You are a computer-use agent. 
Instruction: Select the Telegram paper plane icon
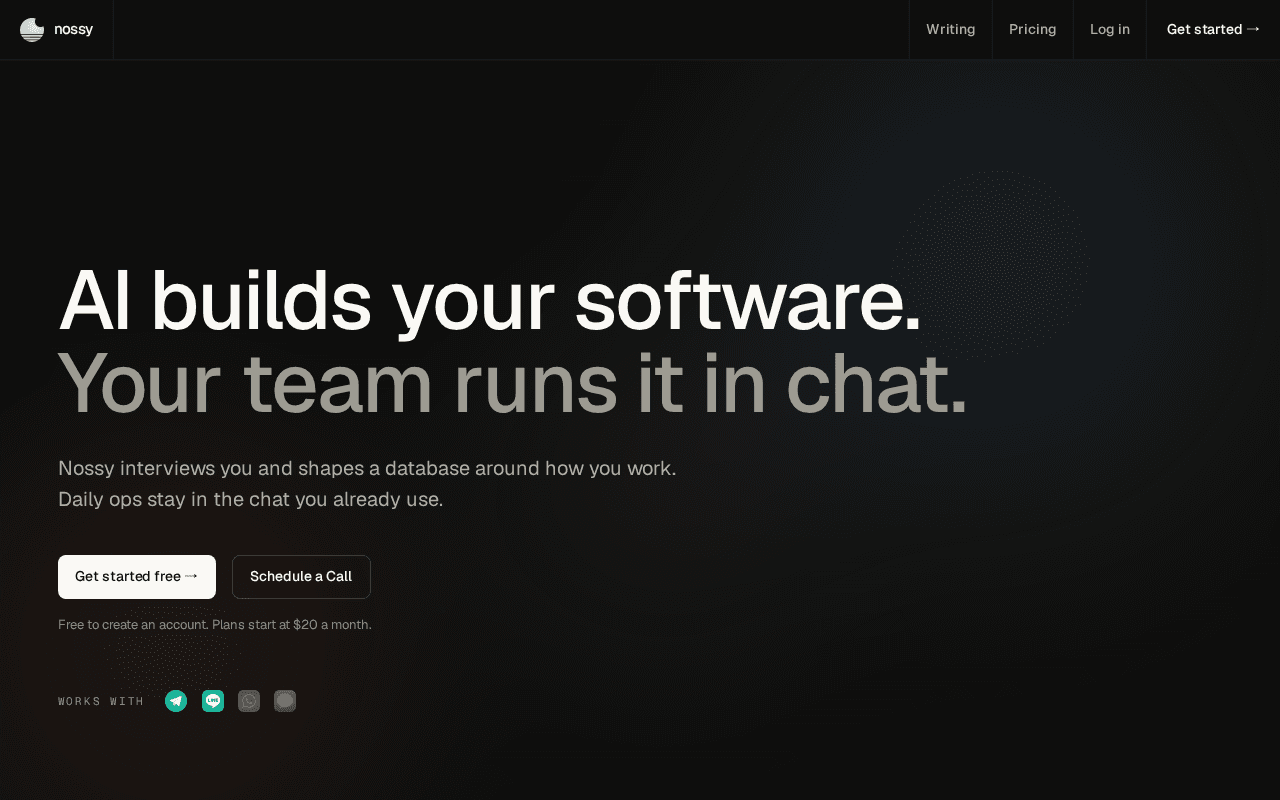pos(176,701)
